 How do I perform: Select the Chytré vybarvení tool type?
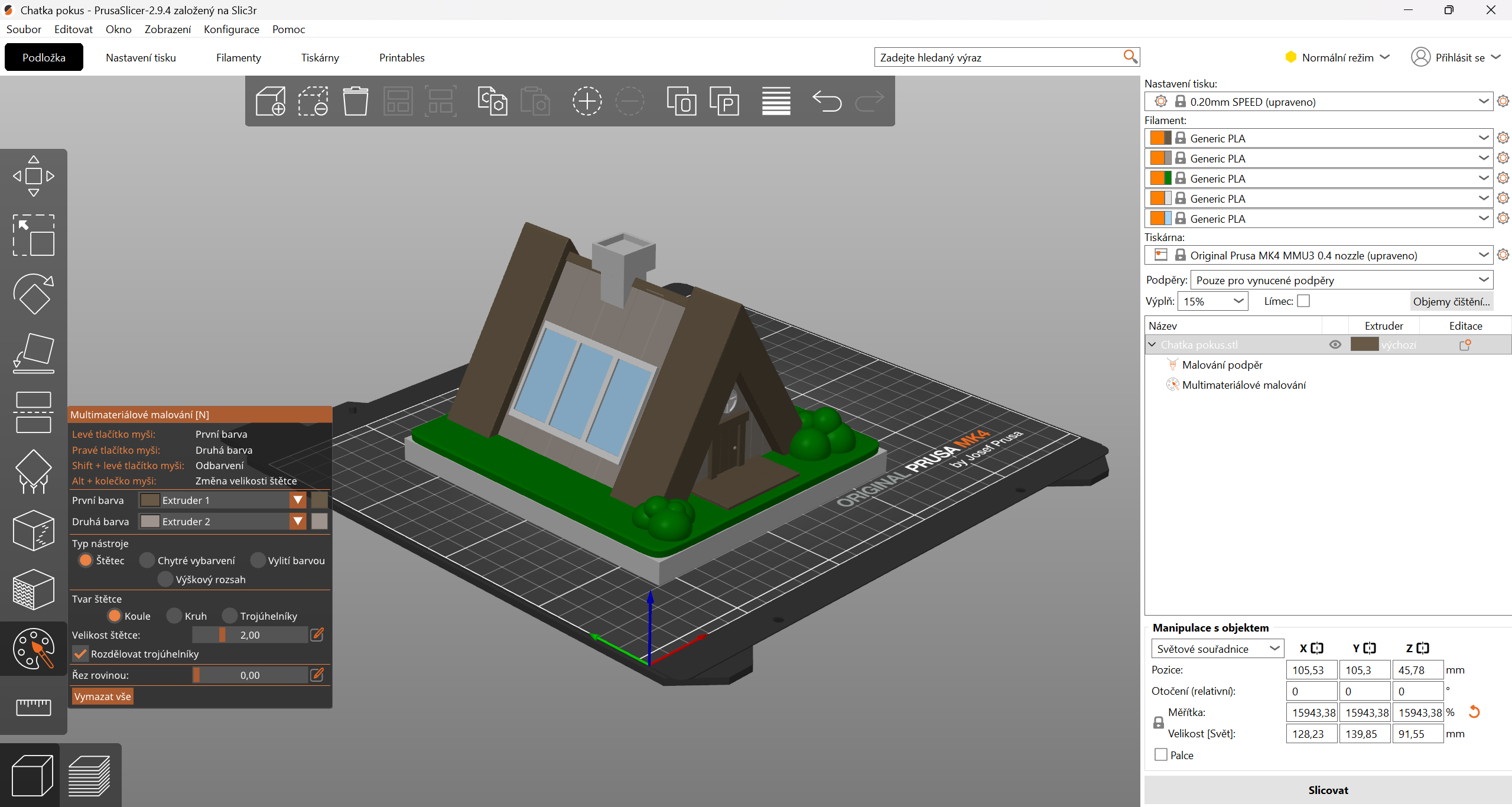pyautogui.click(x=147, y=560)
